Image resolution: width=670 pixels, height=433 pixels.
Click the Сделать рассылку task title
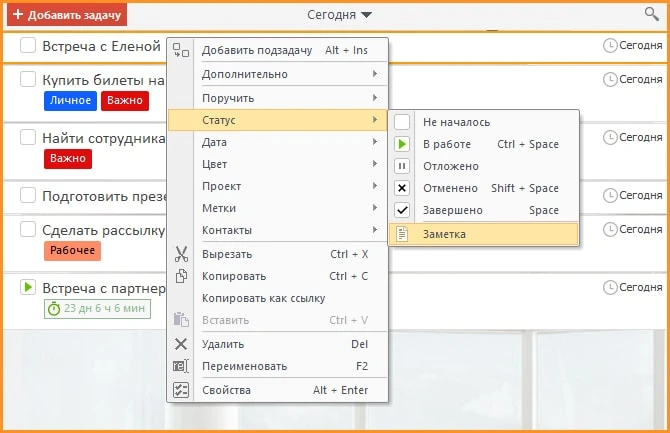[x=103, y=230]
